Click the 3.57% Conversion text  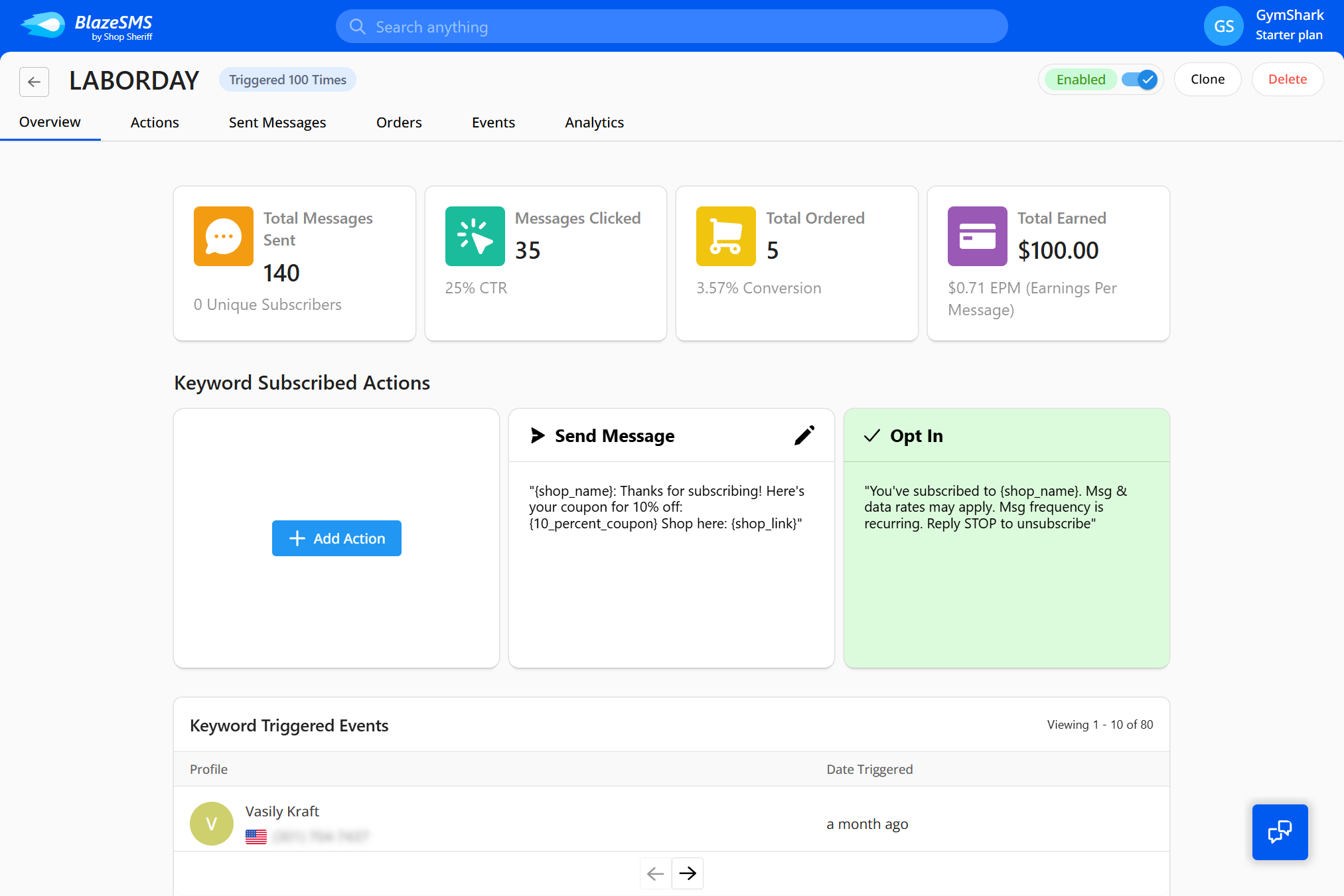click(759, 288)
